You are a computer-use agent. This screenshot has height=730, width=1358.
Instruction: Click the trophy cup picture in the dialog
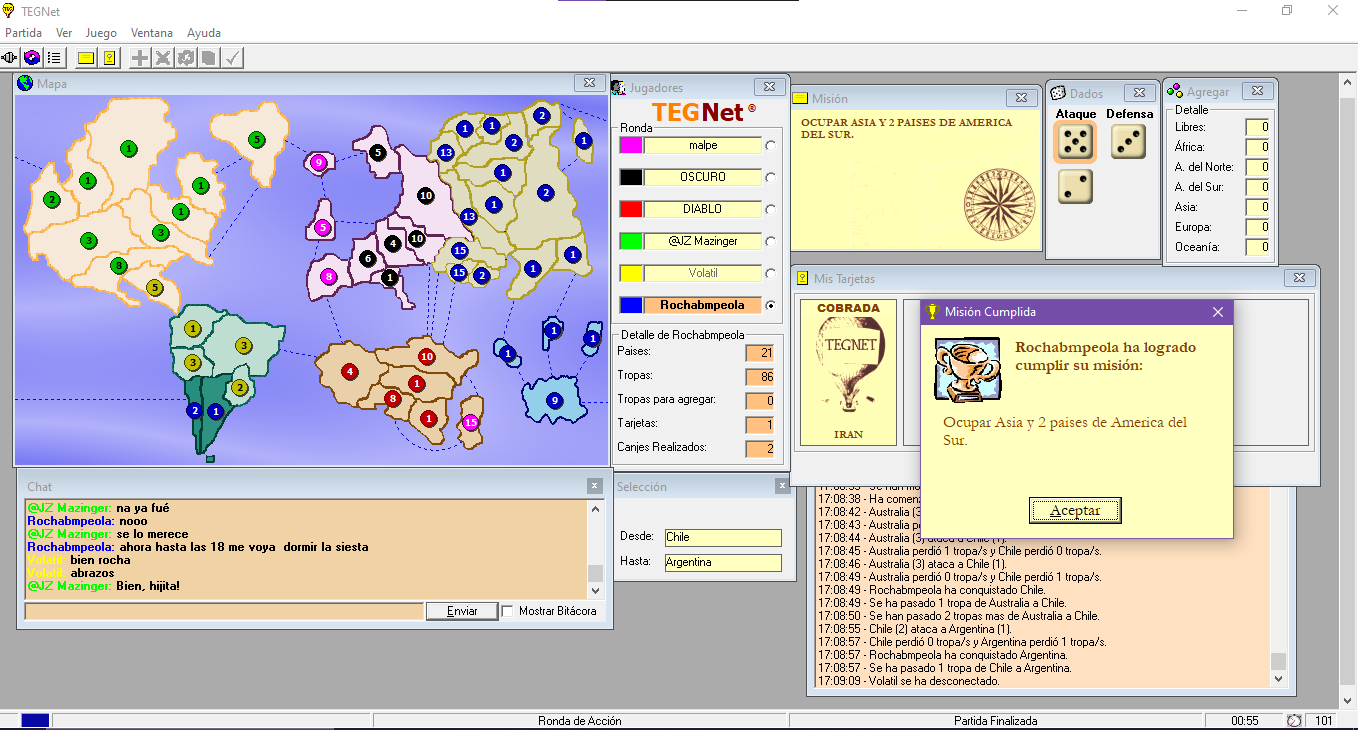(967, 369)
